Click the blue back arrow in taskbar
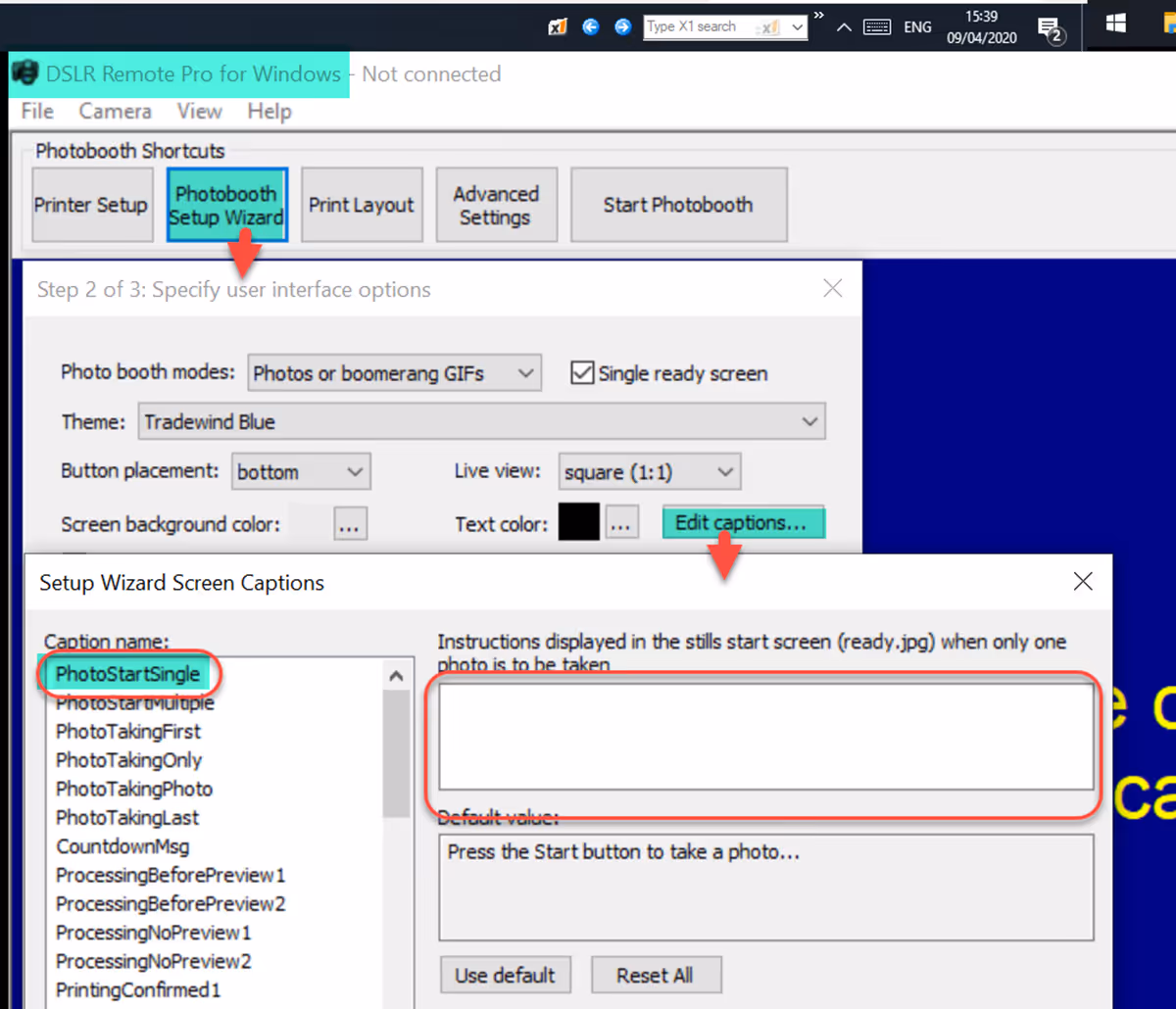 tap(590, 27)
